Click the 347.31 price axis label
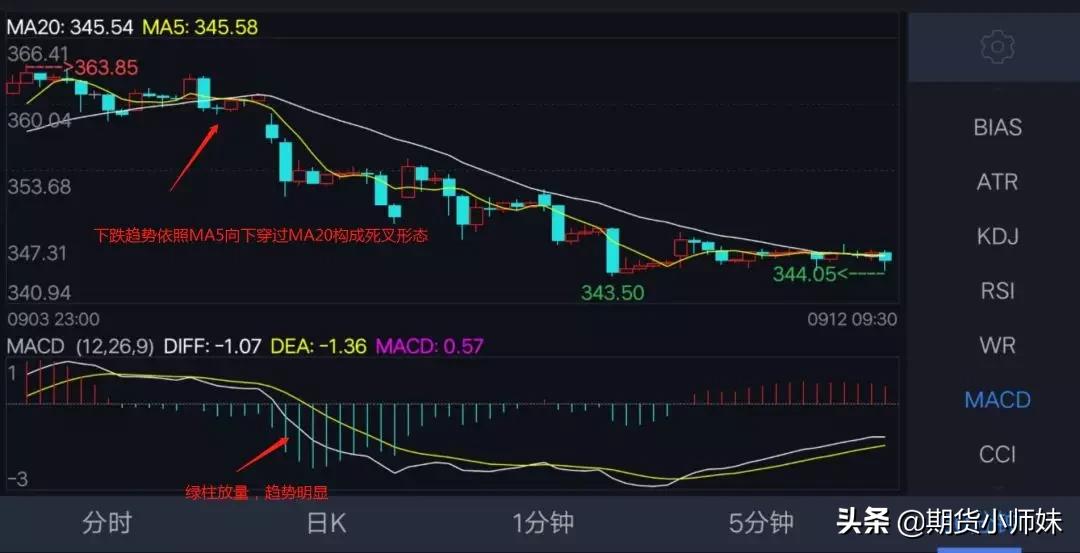 (37, 253)
